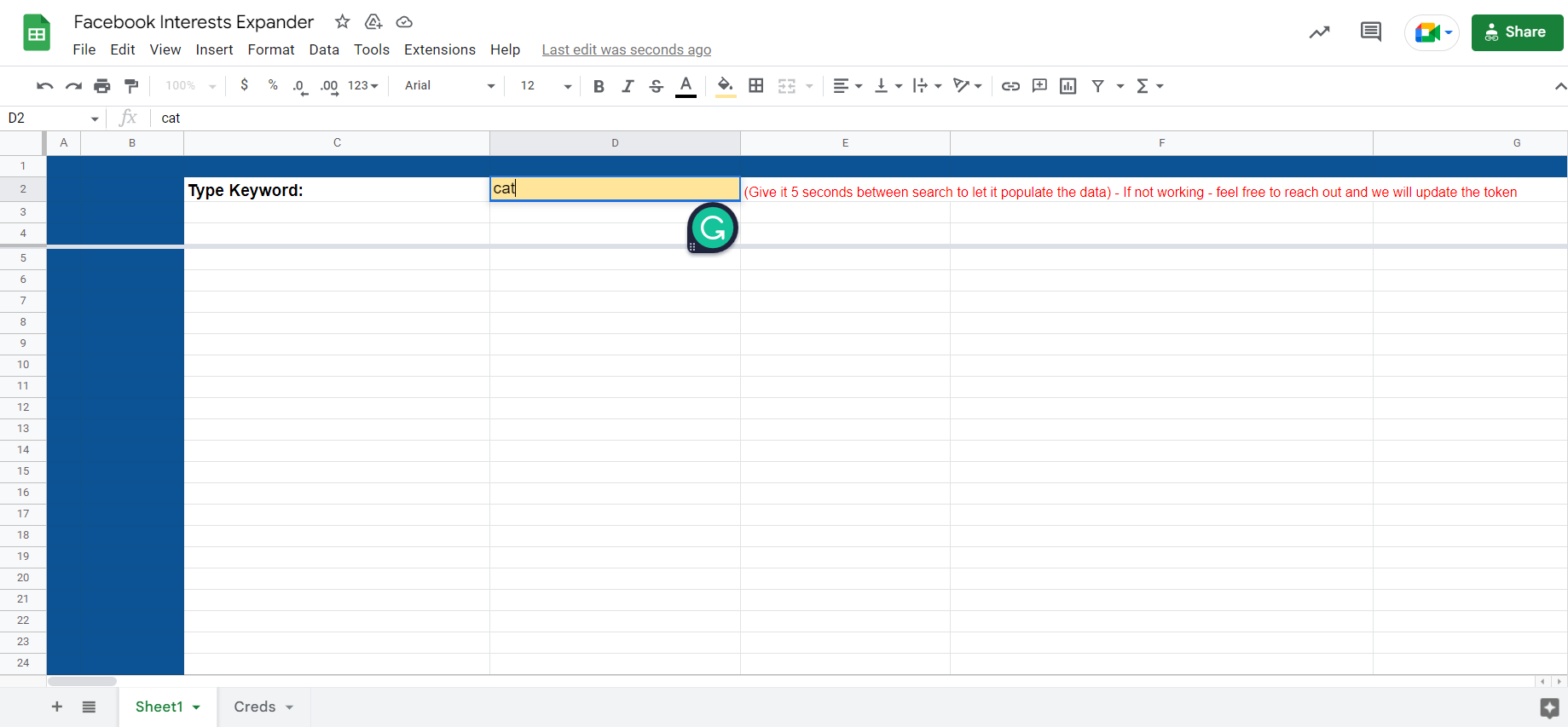Click the insert chart icon
The width and height of the screenshot is (1568, 727).
coord(1068,86)
